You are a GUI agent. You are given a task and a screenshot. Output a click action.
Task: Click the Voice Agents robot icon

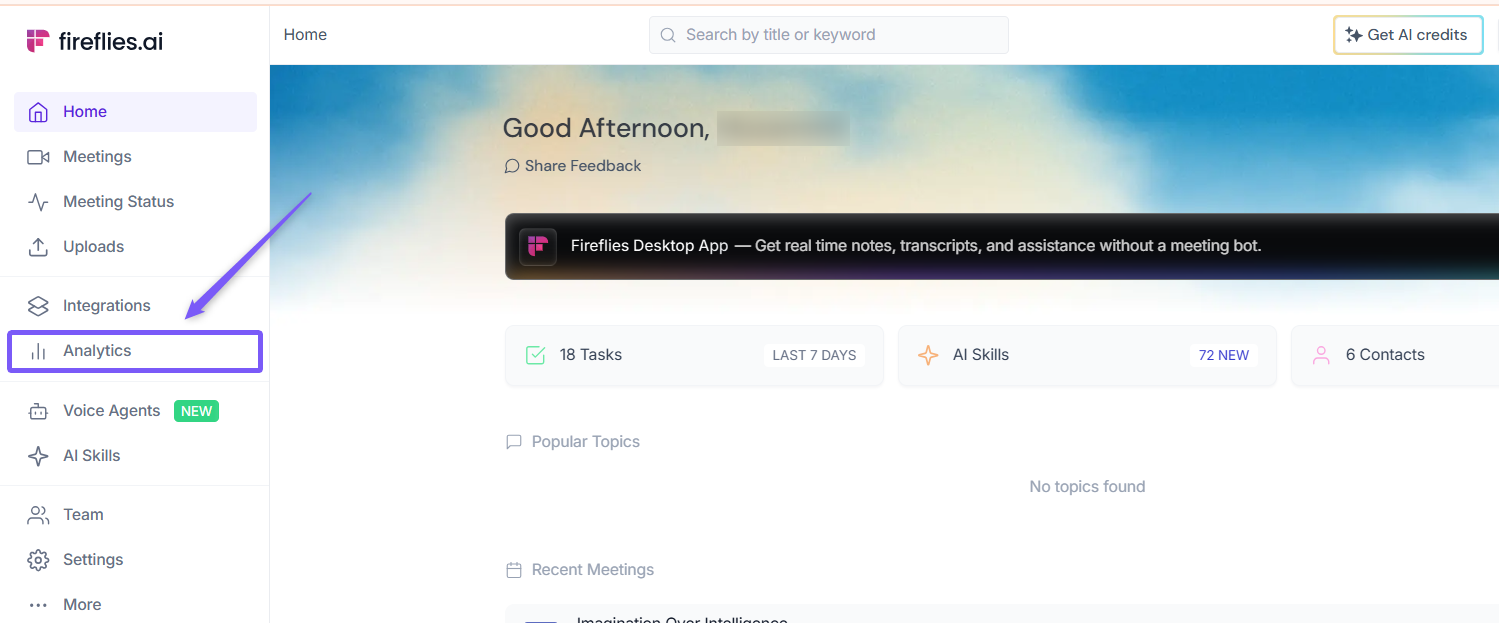[x=38, y=411]
